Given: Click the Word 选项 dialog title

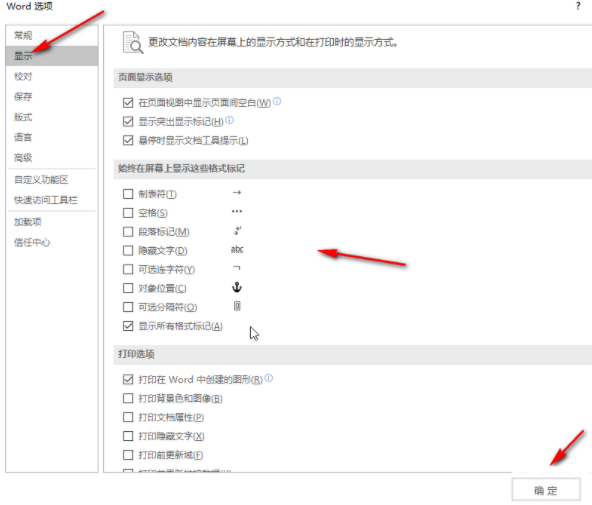Looking at the screenshot, I should tap(29, 6).
